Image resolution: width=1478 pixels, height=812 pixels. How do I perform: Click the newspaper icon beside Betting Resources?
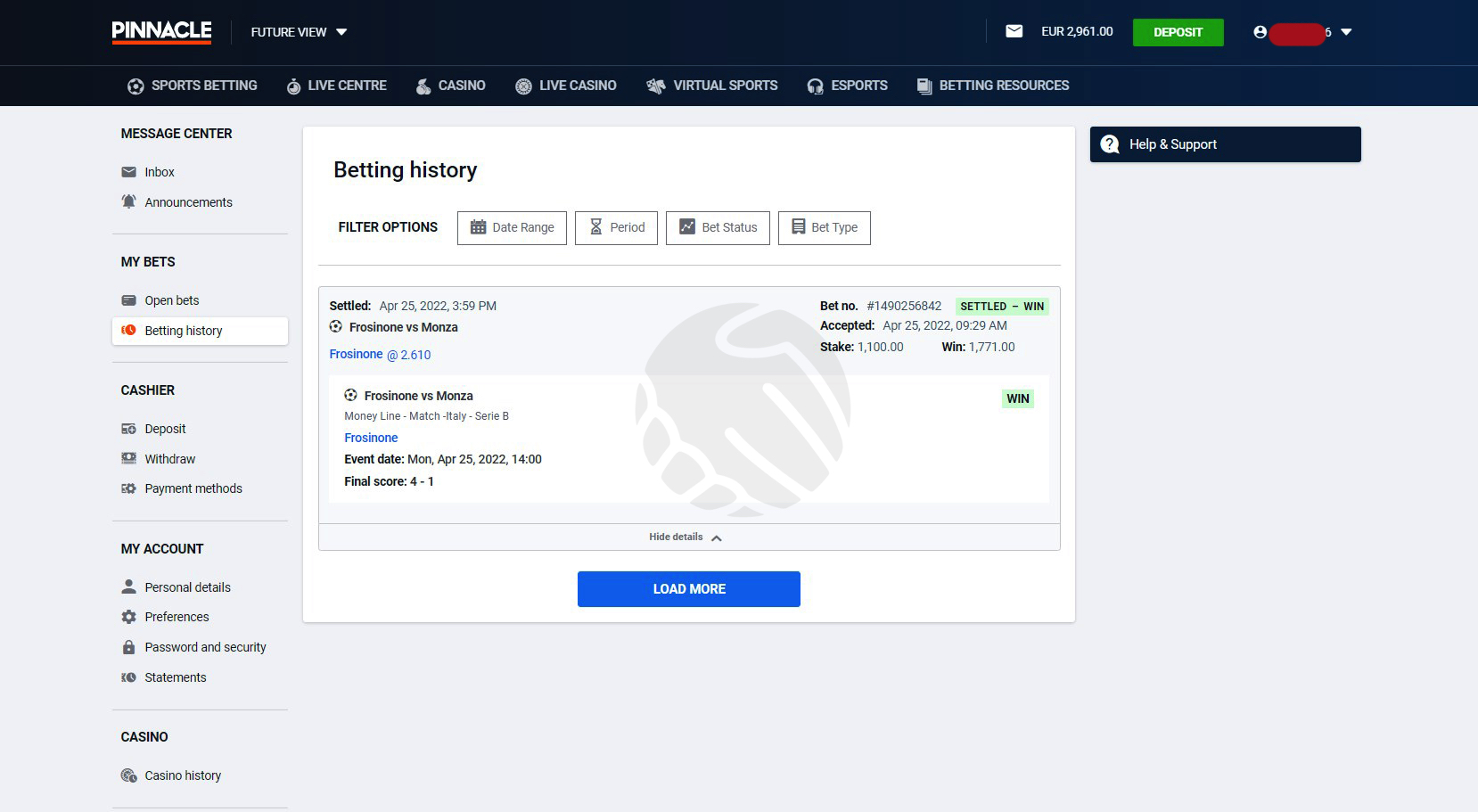(x=924, y=86)
